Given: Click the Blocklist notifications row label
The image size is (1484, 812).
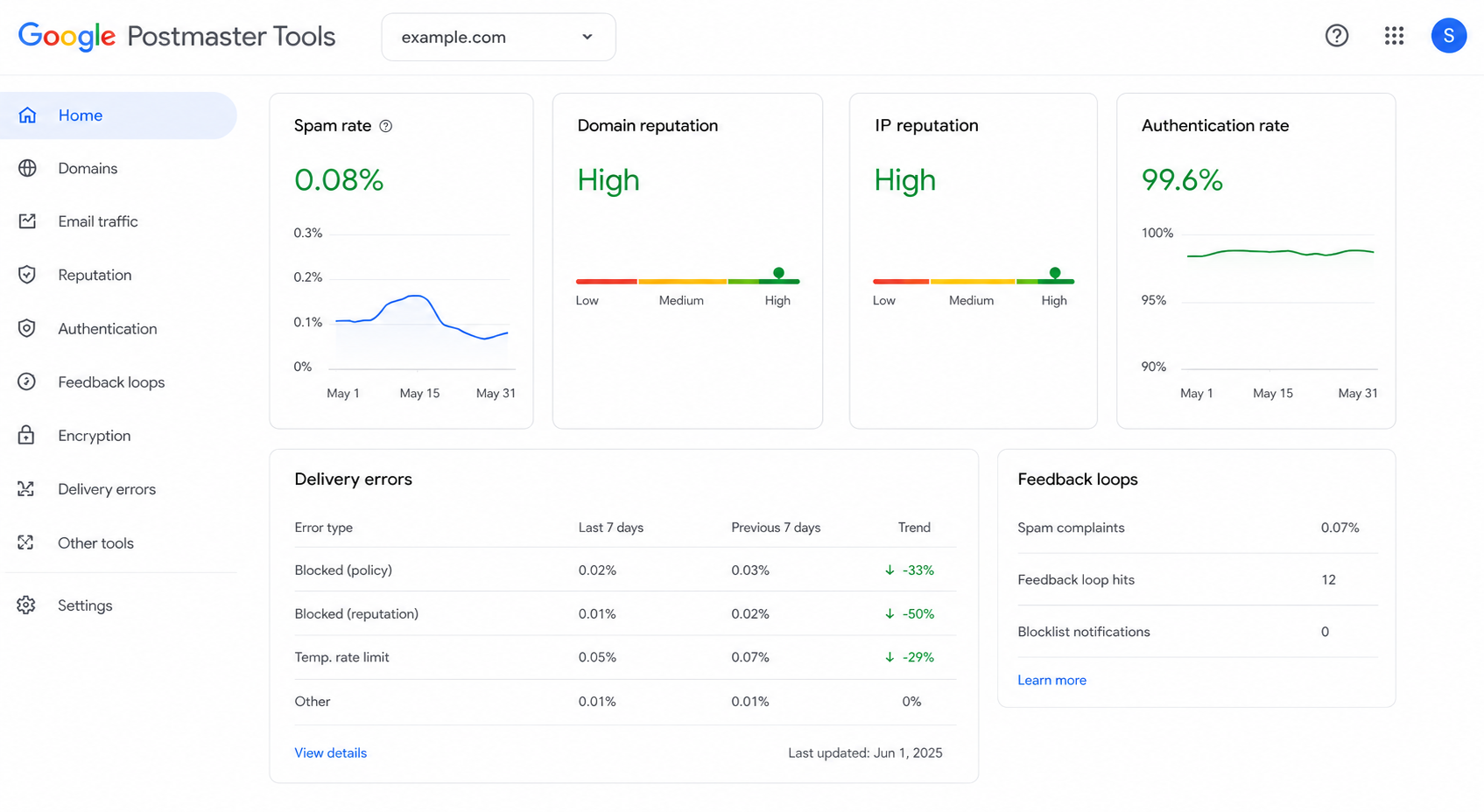Looking at the screenshot, I should tap(1084, 632).
